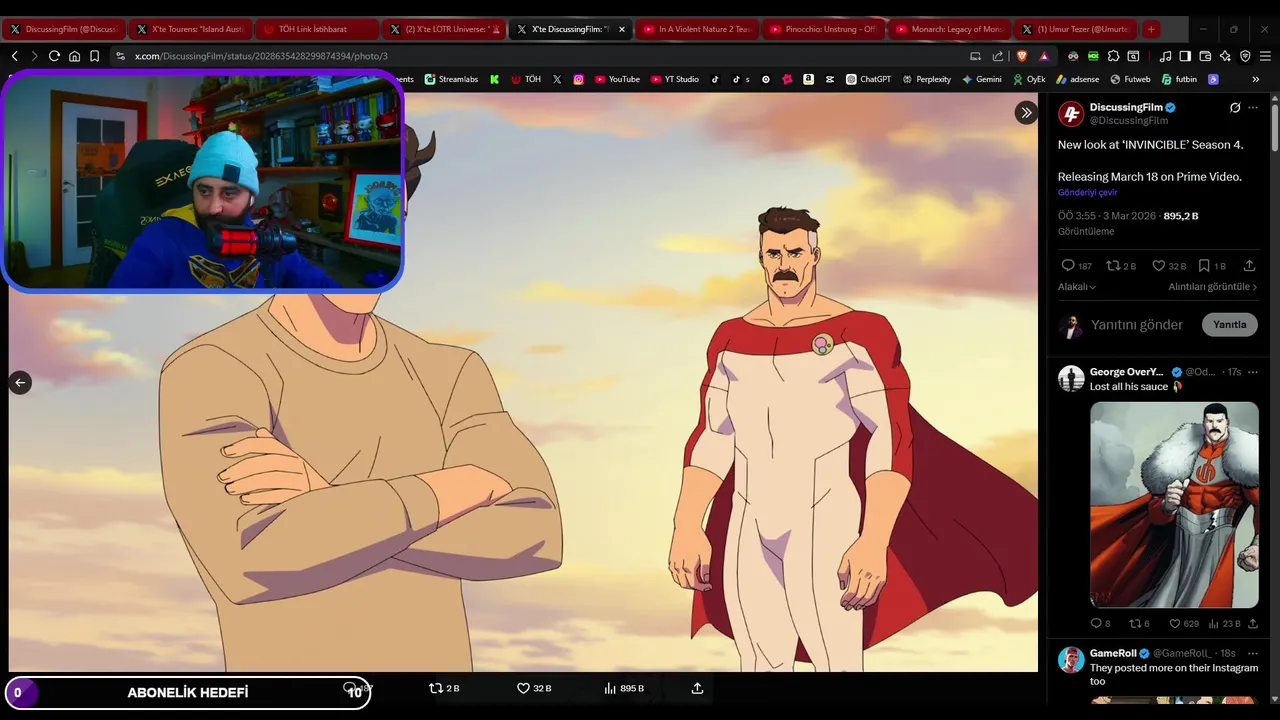Open the YT Studio bookmark
The width and height of the screenshot is (1280, 720).
[675, 79]
